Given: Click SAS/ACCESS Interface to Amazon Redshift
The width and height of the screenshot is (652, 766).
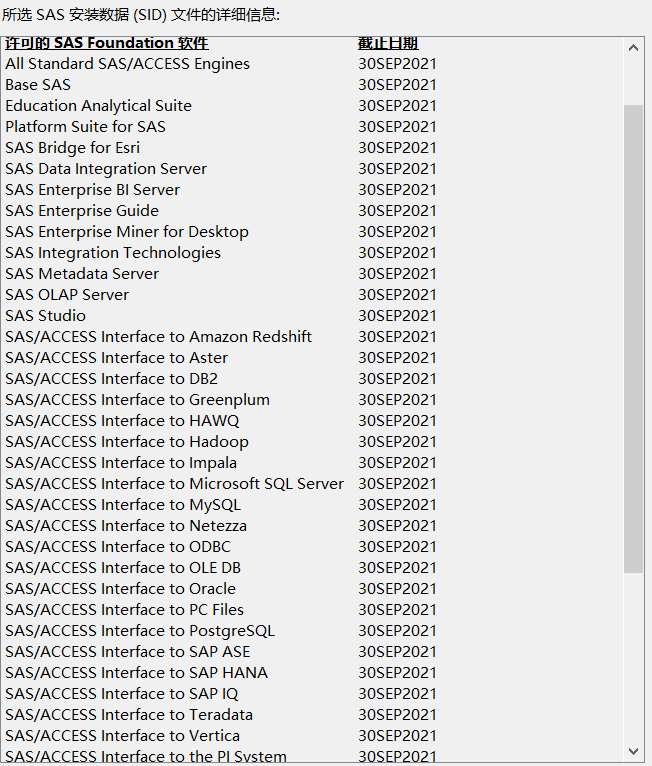Looking at the screenshot, I should [x=159, y=337].
